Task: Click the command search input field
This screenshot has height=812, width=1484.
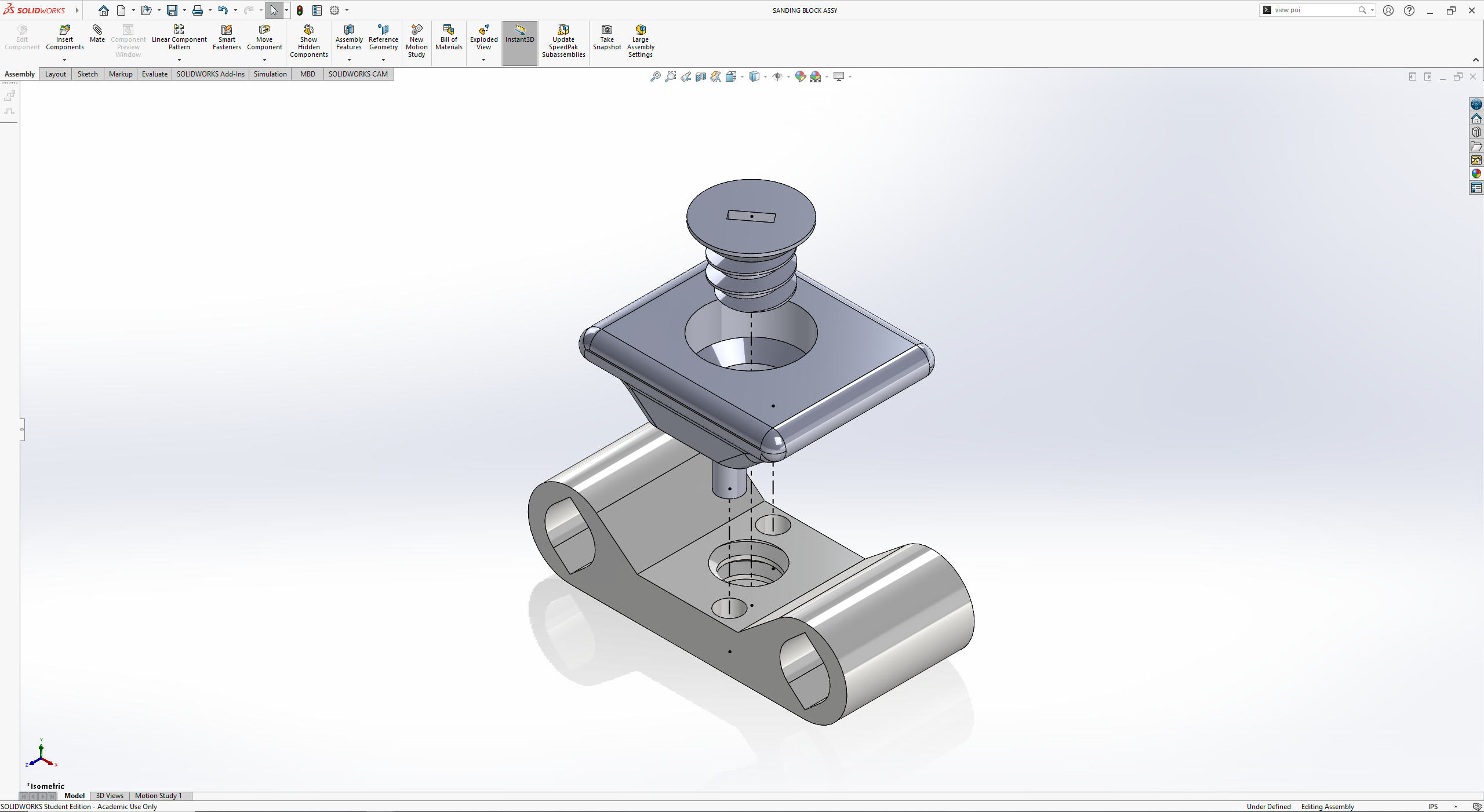Action: pyautogui.click(x=1314, y=10)
